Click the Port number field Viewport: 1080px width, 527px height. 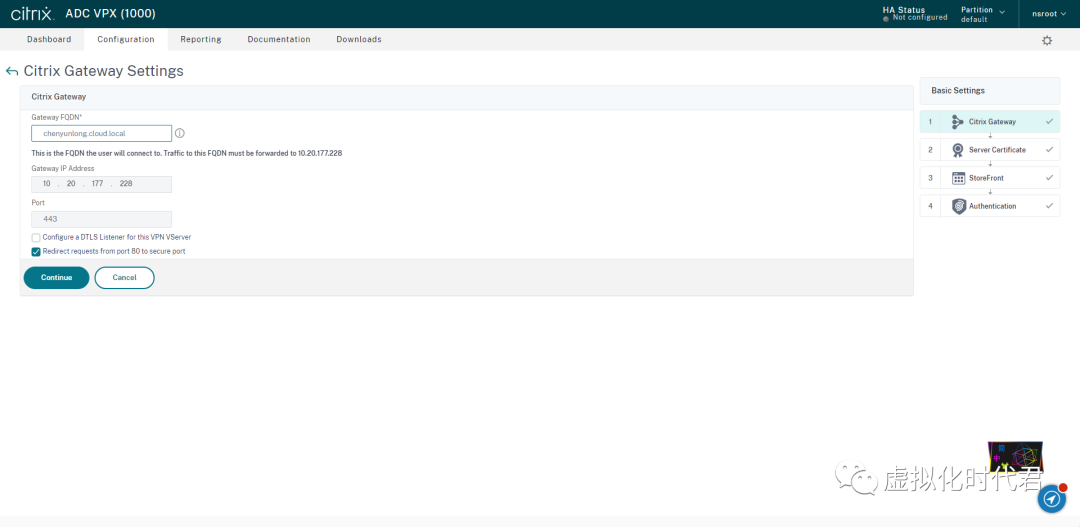tap(101, 219)
